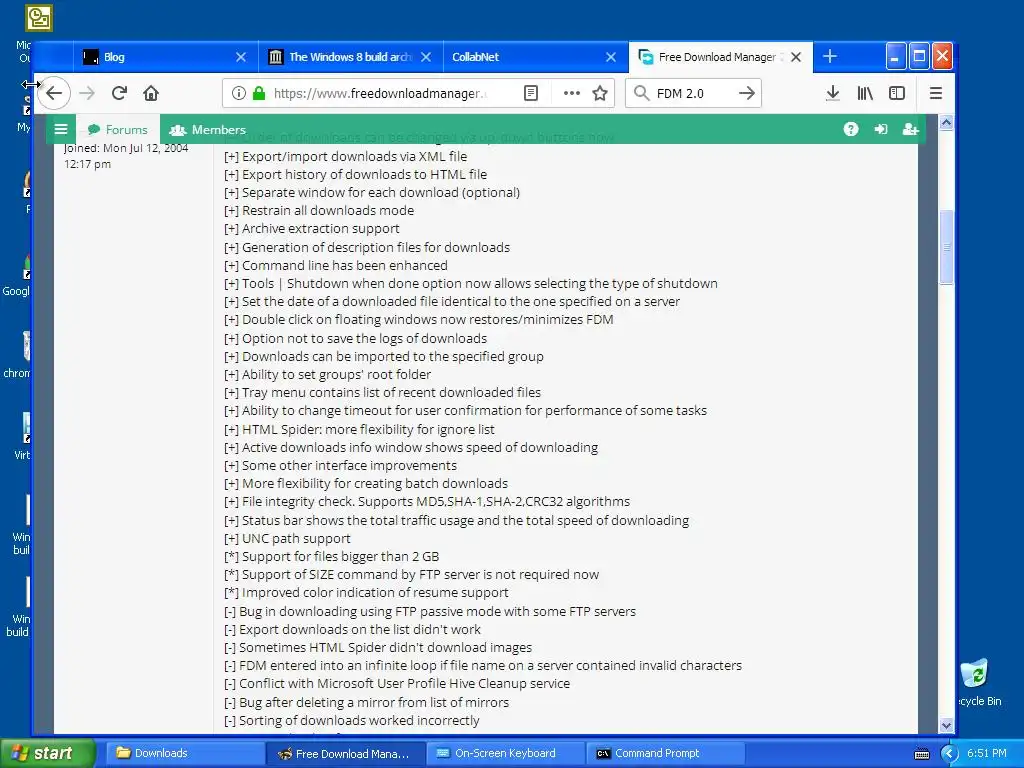Screen dimensions: 1024x768
Task: Open the forum FAQ help icon
Action: [x=850, y=129]
